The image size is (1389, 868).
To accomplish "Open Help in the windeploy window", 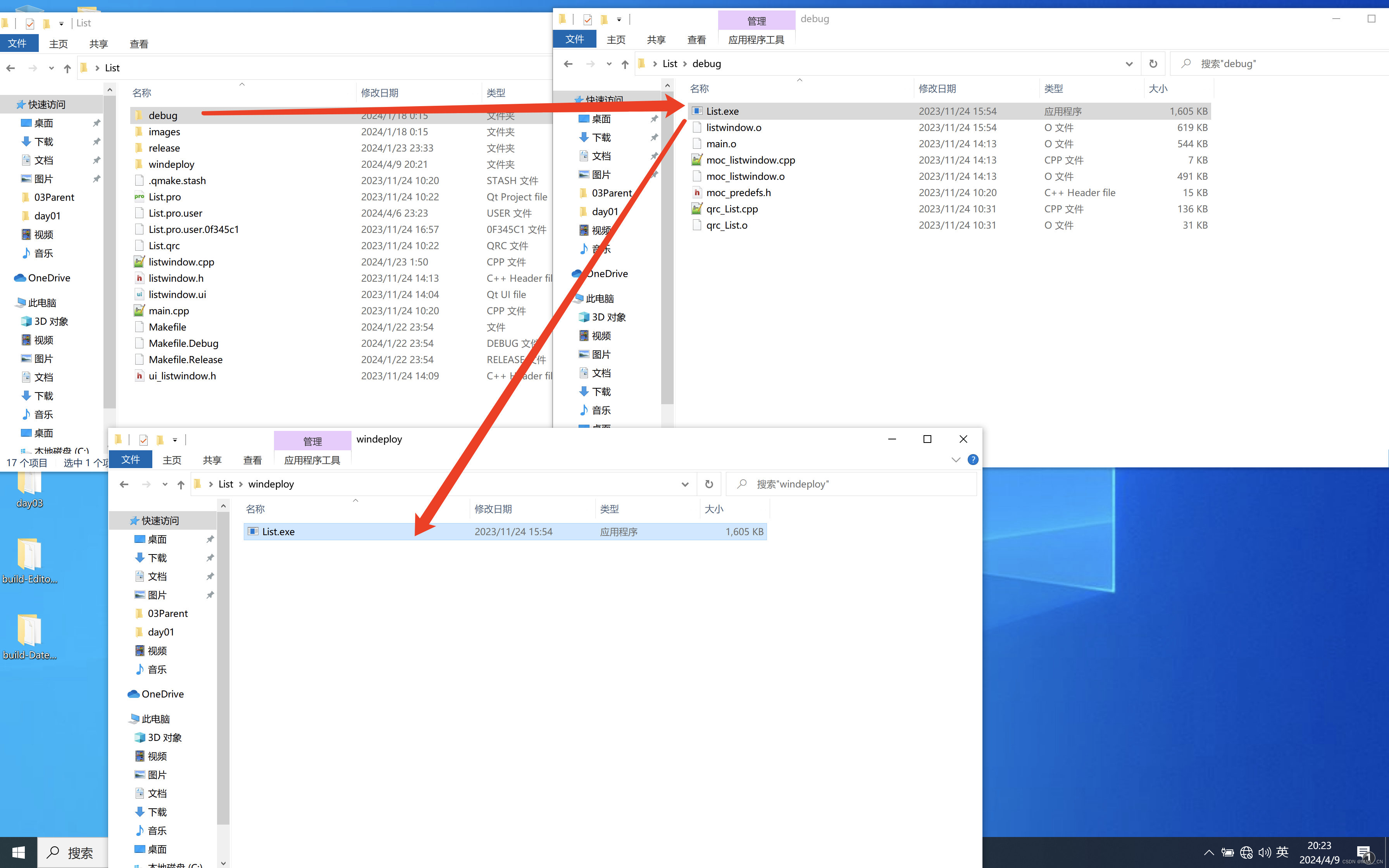I will point(974,459).
